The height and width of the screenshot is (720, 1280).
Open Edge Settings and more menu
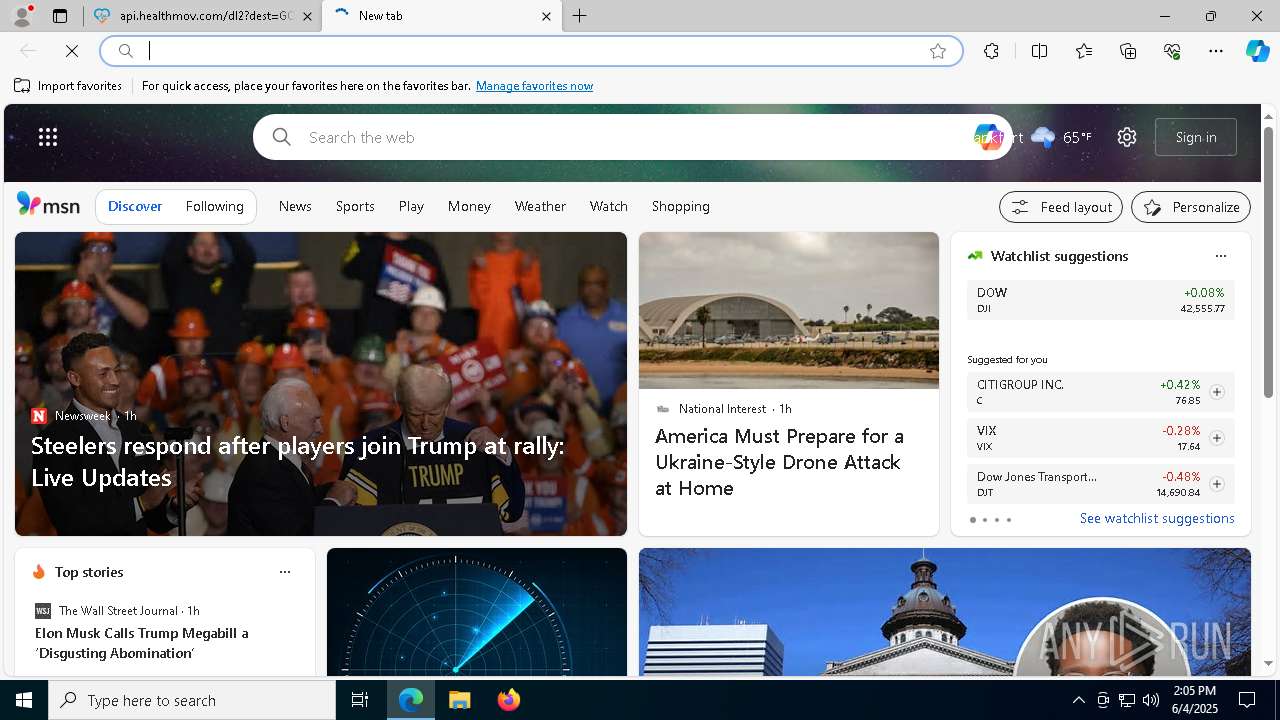click(x=1216, y=51)
